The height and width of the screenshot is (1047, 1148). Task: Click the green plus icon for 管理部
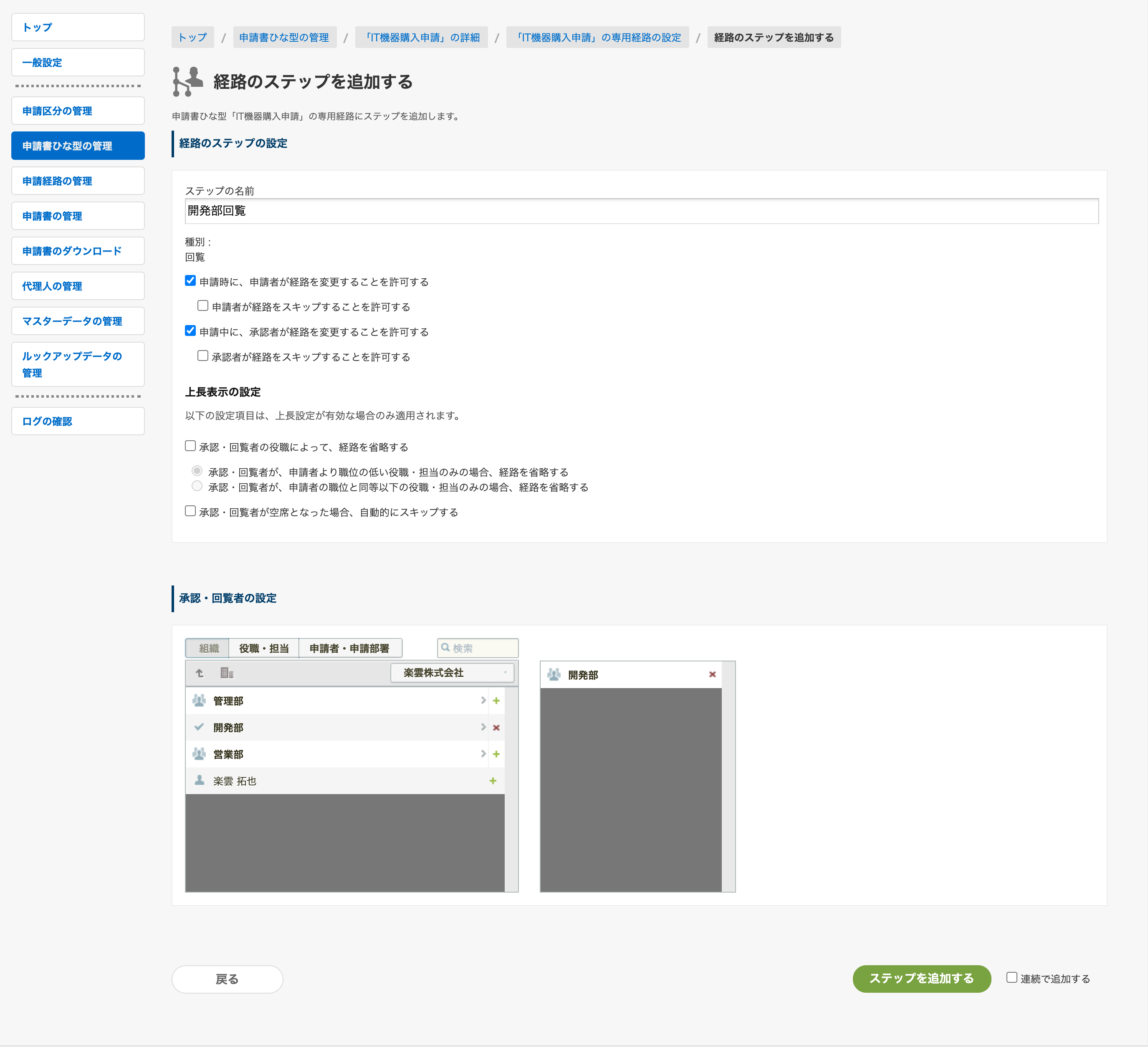pos(496,701)
